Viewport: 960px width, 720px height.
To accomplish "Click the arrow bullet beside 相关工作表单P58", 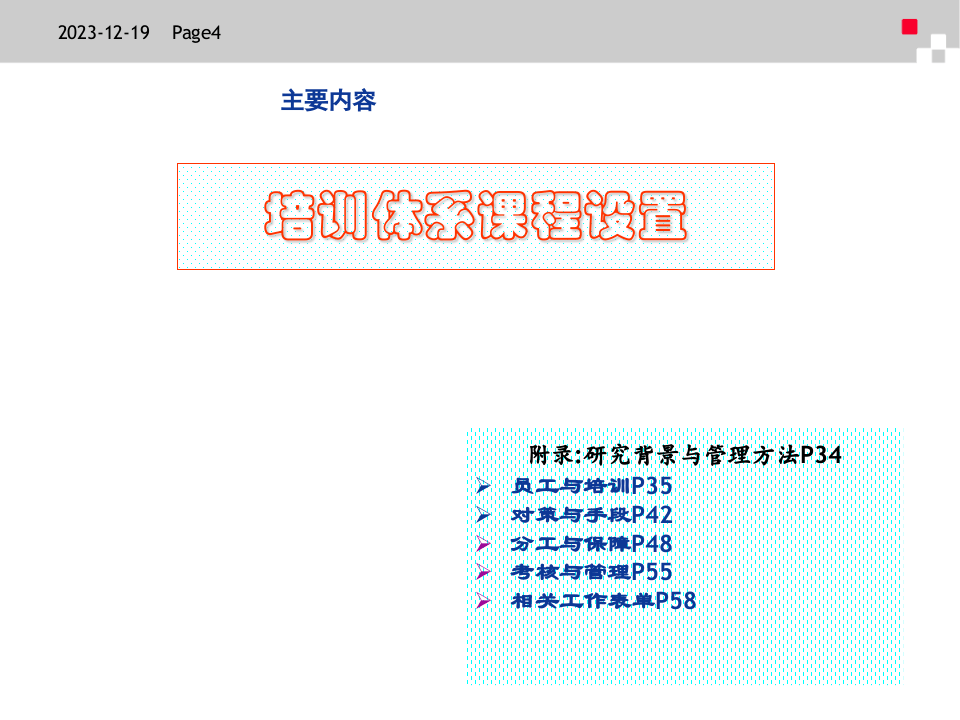I will click(x=483, y=601).
